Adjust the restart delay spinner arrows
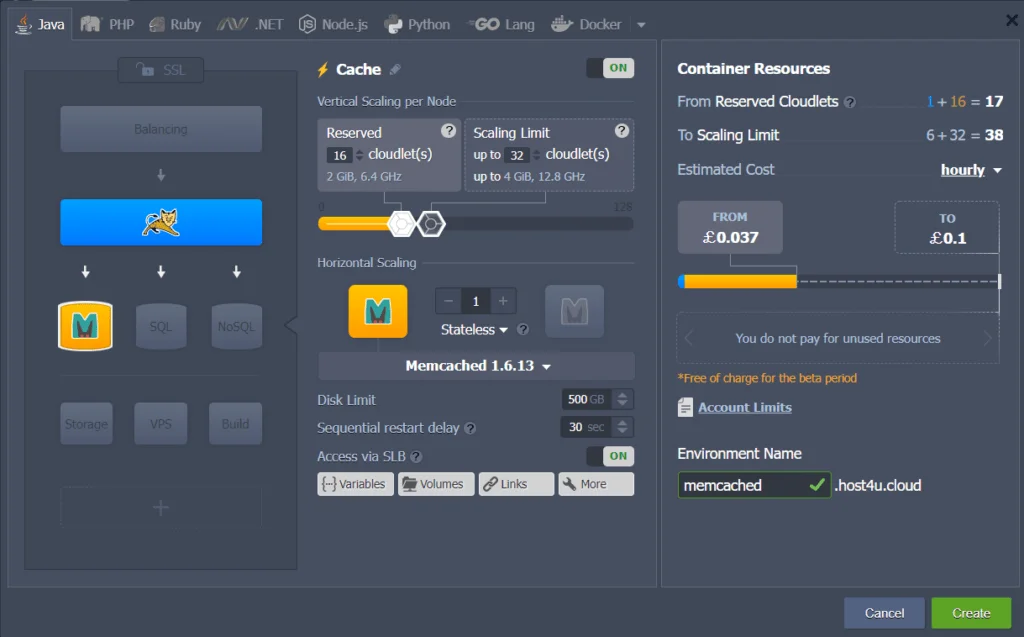Image resolution: width=1024 pixels, height=637 pixels. point(622,427)
